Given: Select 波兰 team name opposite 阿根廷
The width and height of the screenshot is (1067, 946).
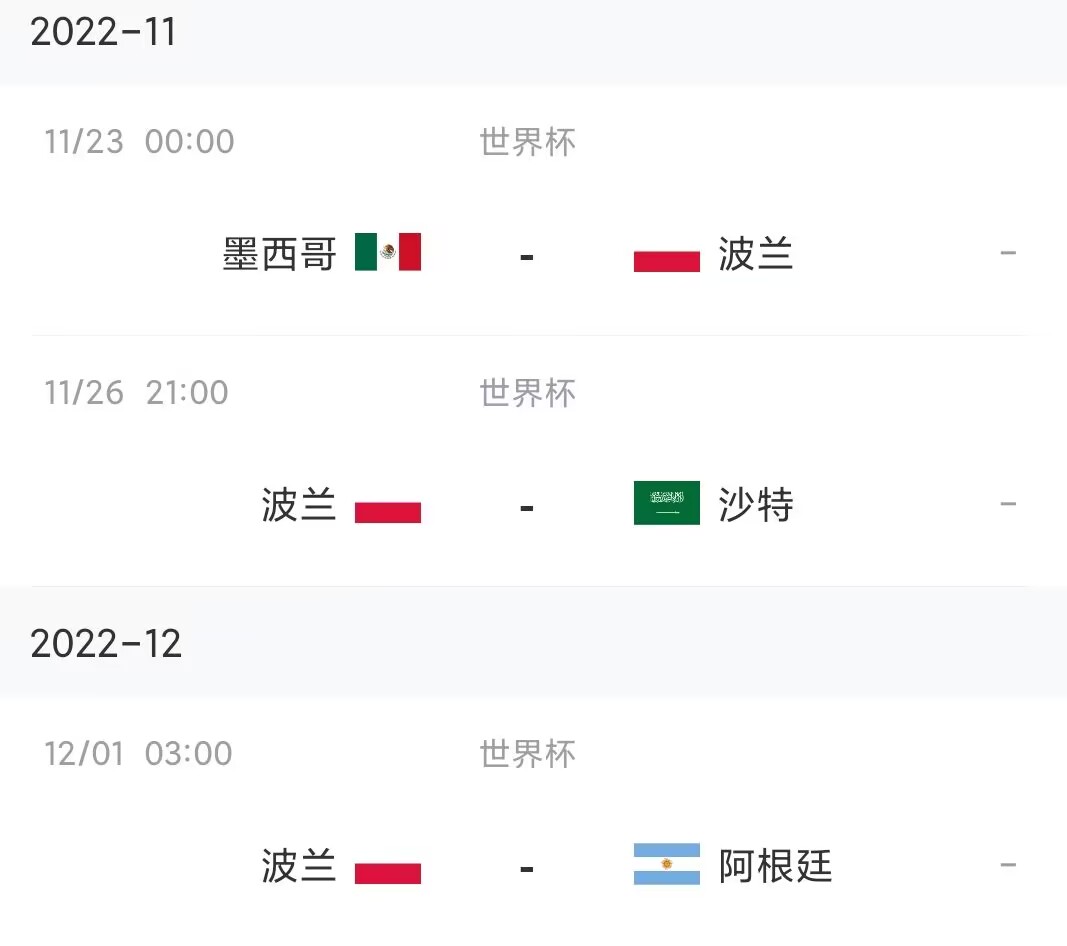Looking at the screenshot, I should coord(299,866).
